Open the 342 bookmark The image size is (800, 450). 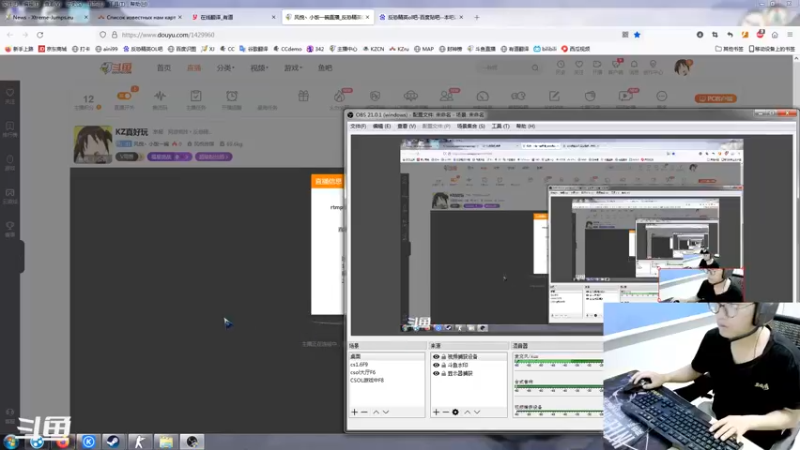tap(315, 49)
